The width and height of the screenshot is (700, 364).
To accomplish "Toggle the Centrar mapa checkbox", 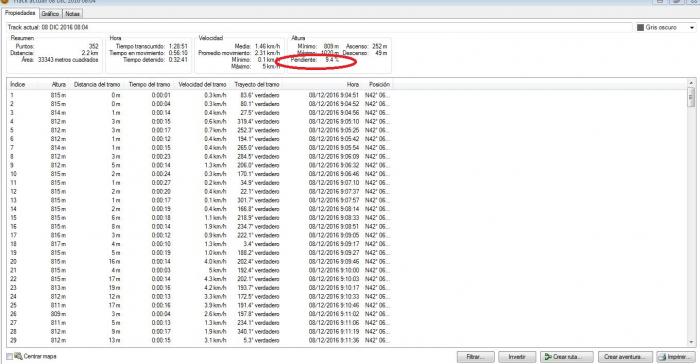I will pos(9,356).
